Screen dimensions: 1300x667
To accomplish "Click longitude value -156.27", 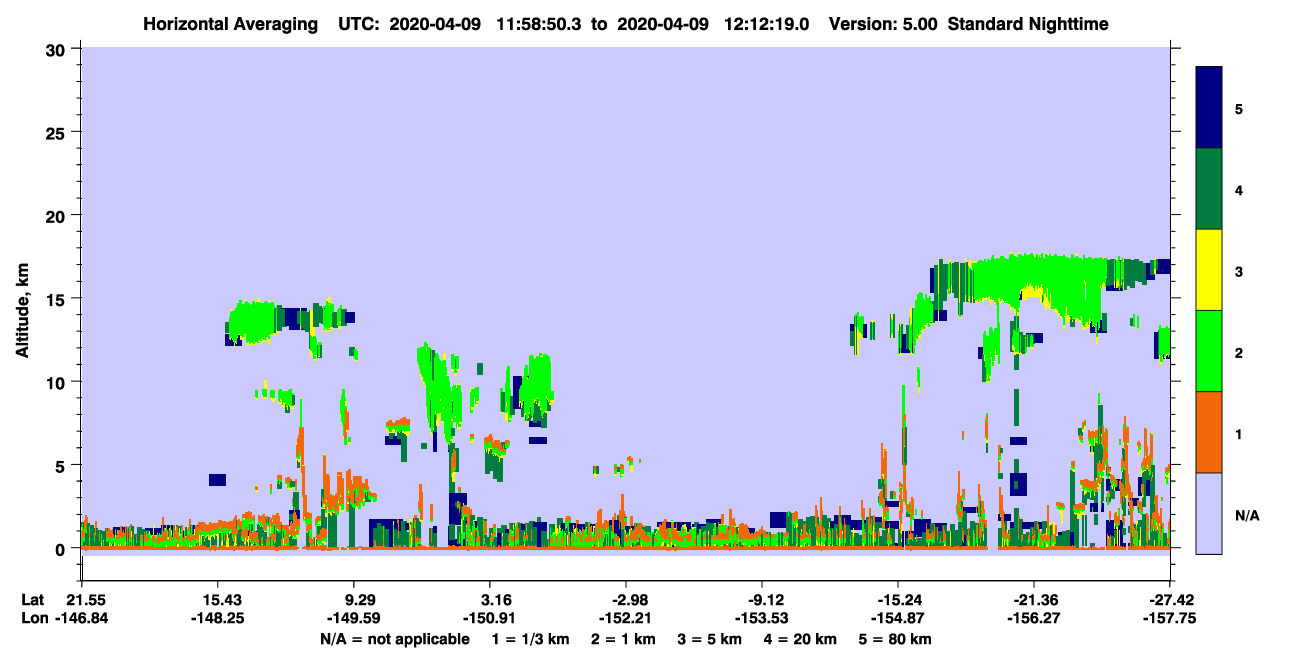I will (x=1034, y=619).
